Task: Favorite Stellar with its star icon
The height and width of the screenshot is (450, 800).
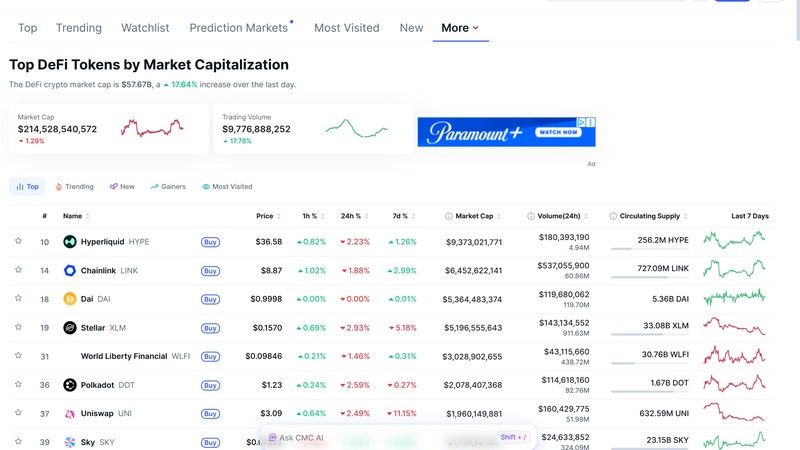Action: coord(18,327)
